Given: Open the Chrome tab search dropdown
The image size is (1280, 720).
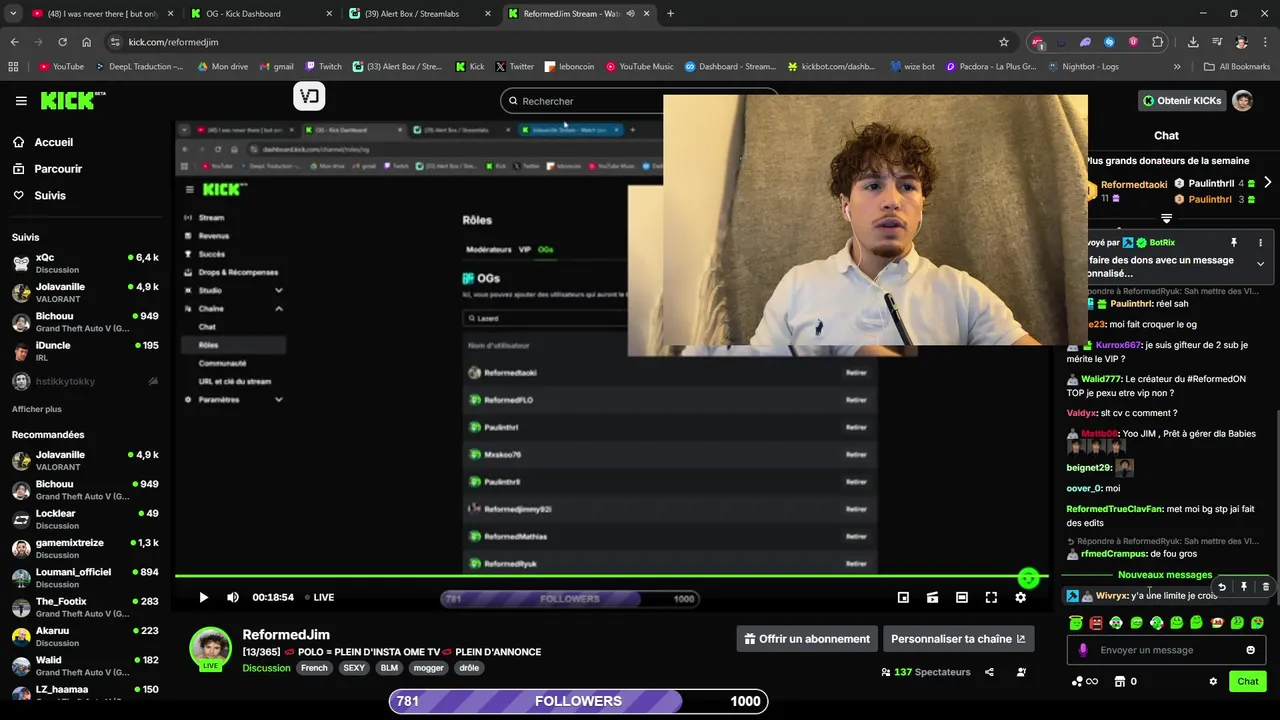Looking at the screenshot, I should (x=13, y=14).
